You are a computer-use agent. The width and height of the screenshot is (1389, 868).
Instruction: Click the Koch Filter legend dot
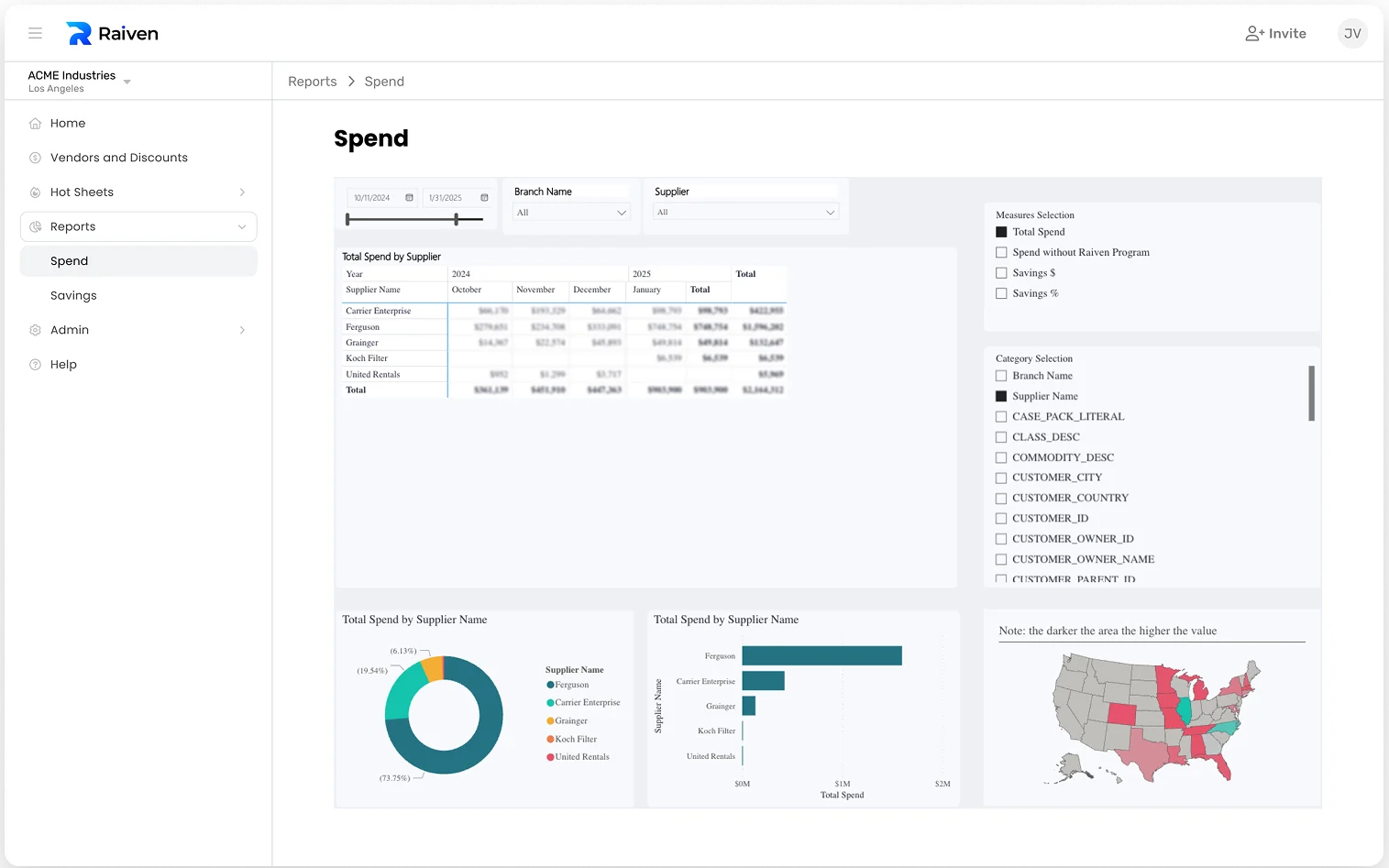(550, 739)
